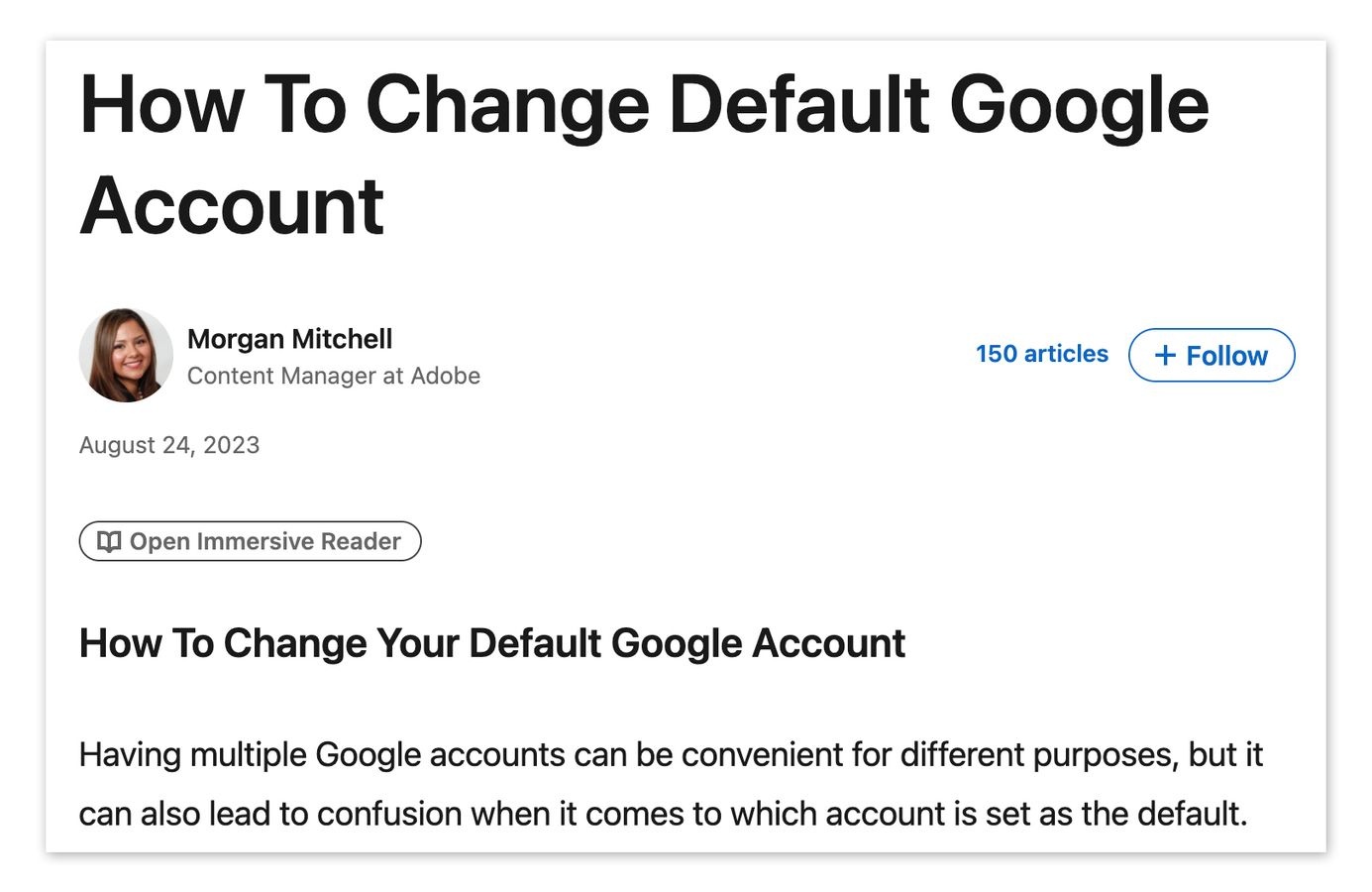Select the section heading about changing accounts
The width and height of the screenshot is (1372, 892).
pos(492,643)
